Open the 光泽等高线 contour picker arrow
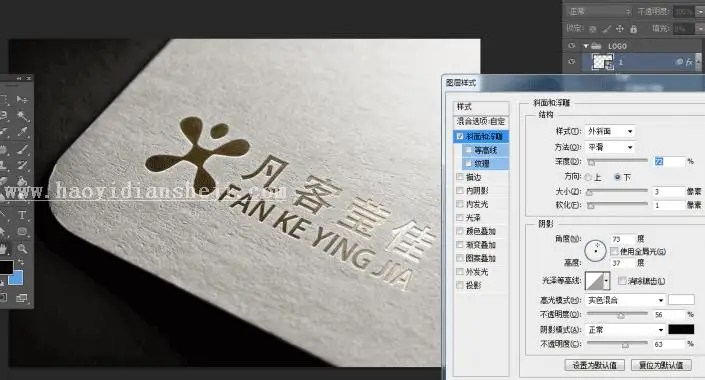The image size is (705, 380). pos(607,281)
